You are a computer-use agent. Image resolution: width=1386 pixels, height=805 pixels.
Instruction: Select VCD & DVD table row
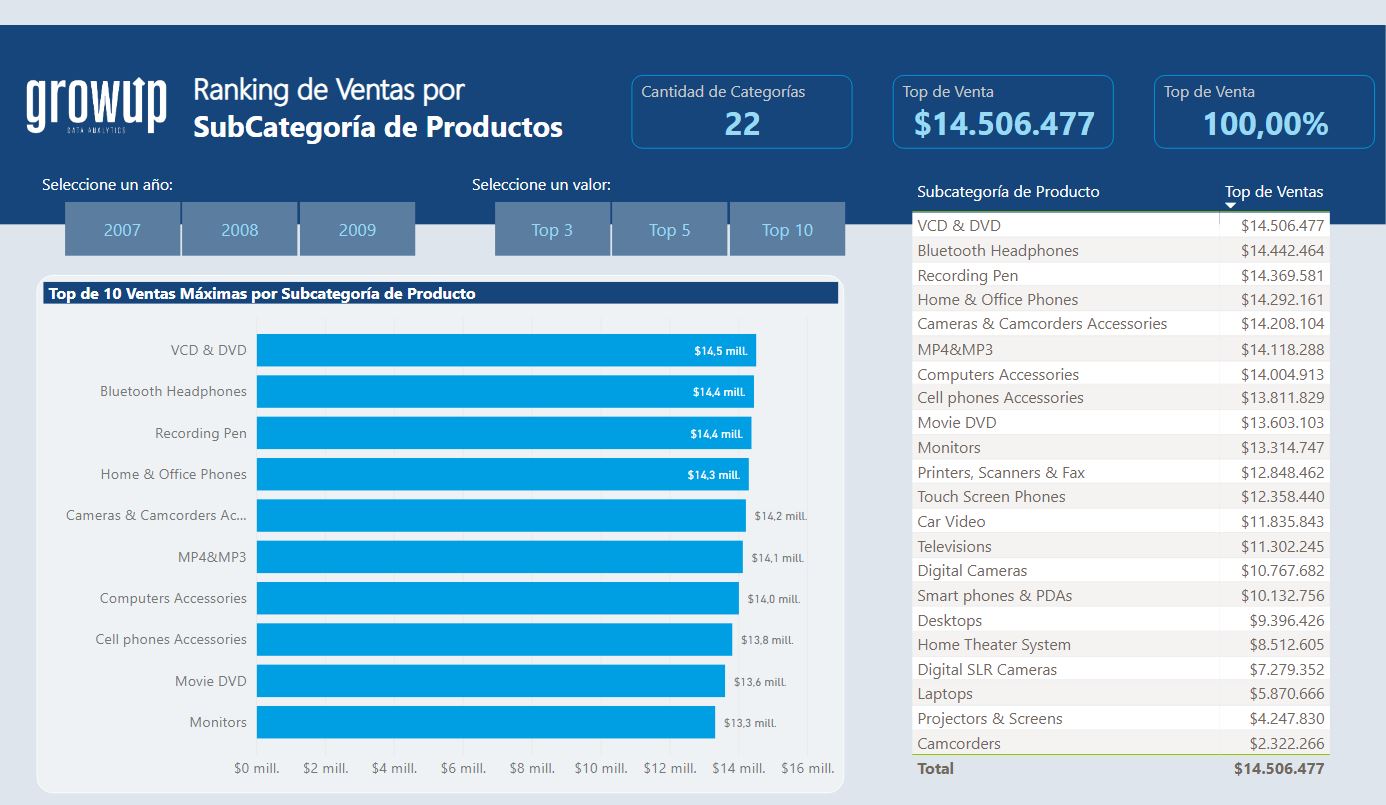point(1121,226)
